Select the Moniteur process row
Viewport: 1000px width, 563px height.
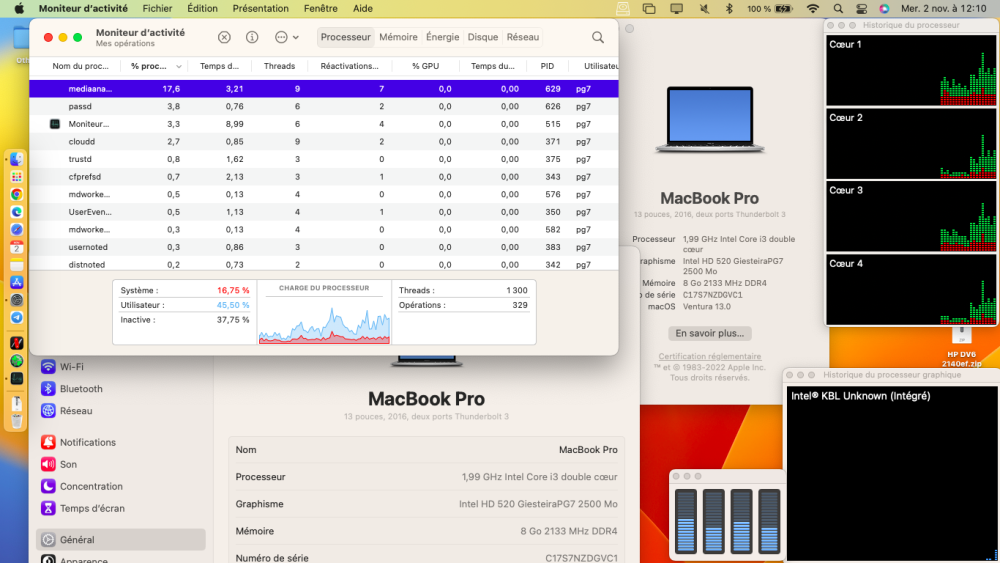click(324, 124)
